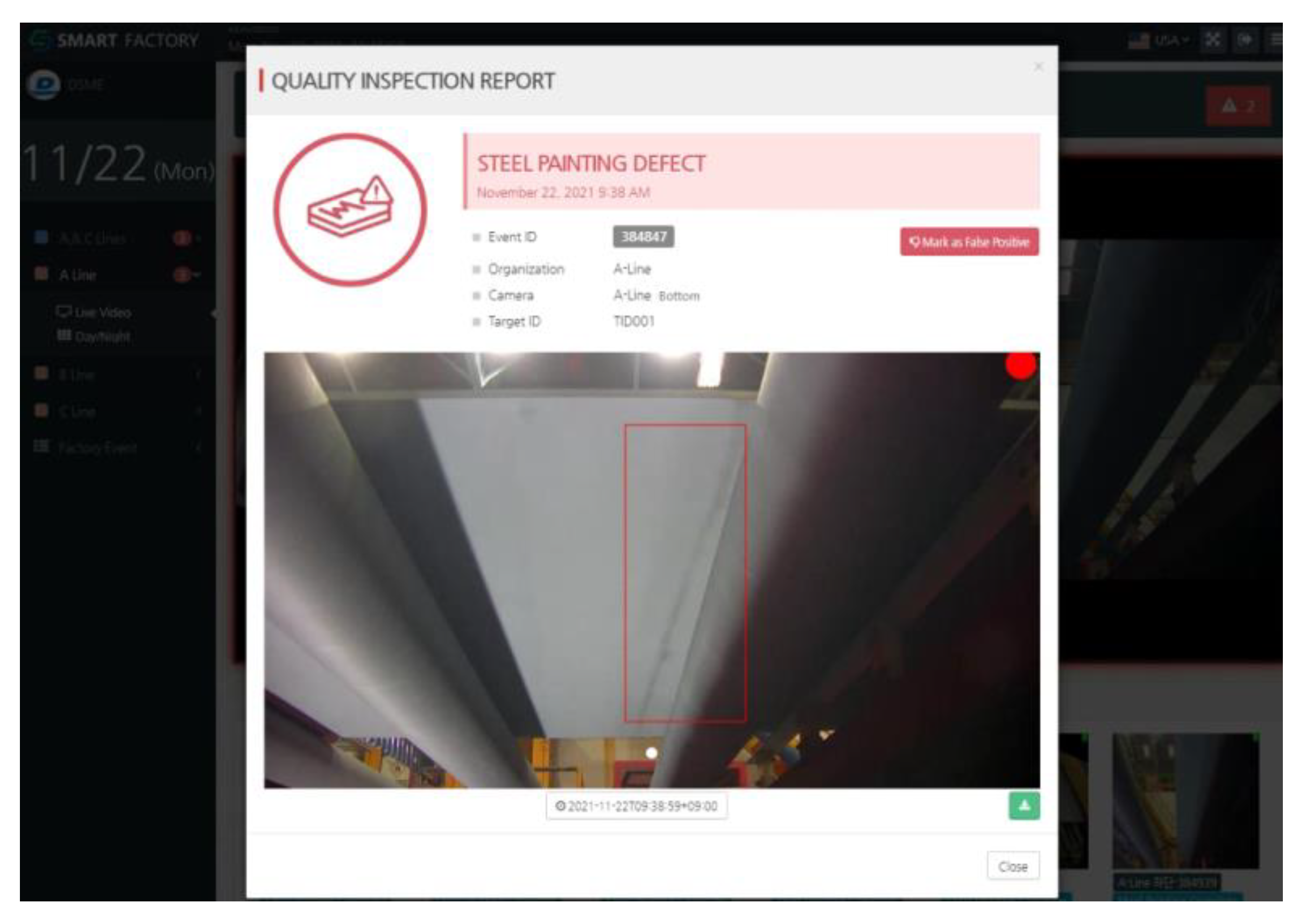The image size is (1313, 924).
Task: Select the A-Line event thumbnail at bottom right
Action: pyautogui.click(x=1185, y=801)
